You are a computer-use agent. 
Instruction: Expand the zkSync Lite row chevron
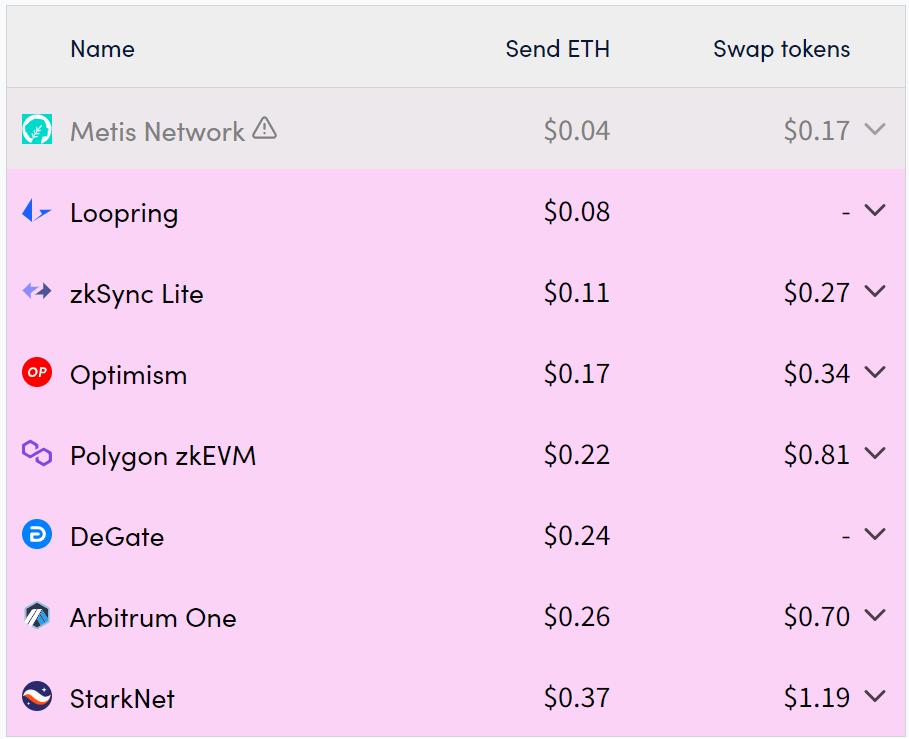click(x=875, y=291)
